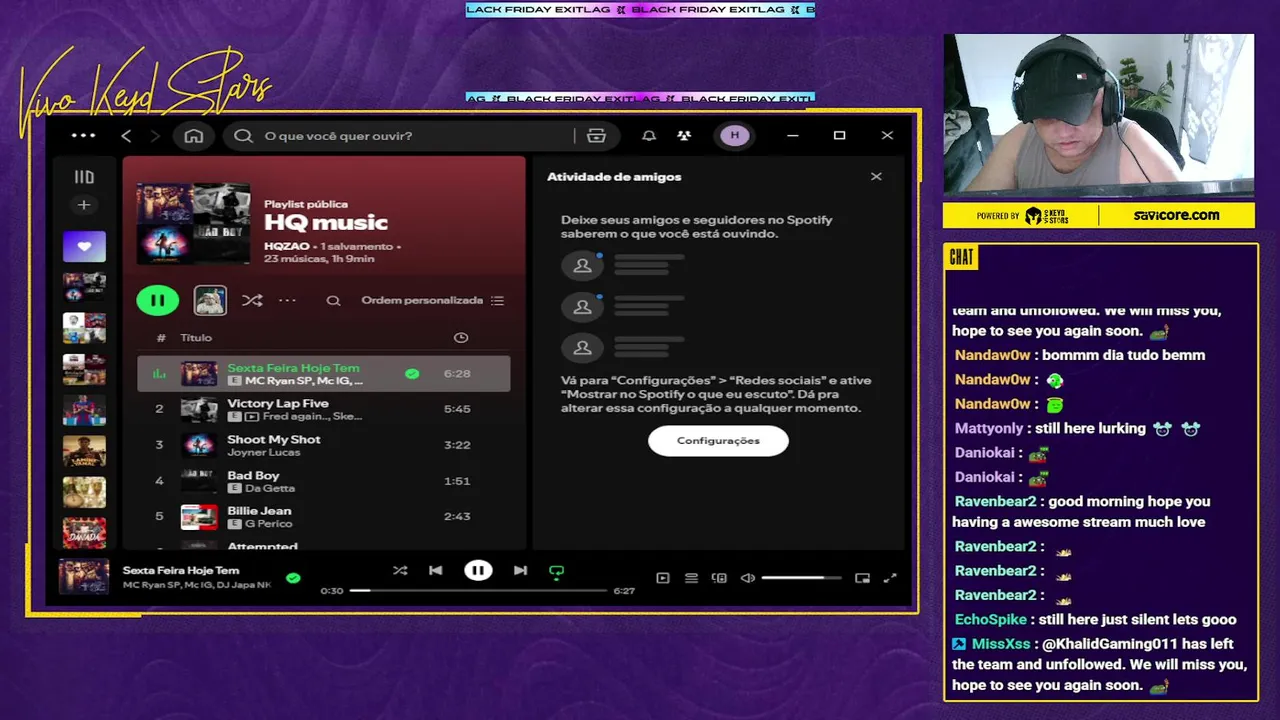
Task: Open more options dots for HQ music playlist
Action: click(x=287, y=300)
